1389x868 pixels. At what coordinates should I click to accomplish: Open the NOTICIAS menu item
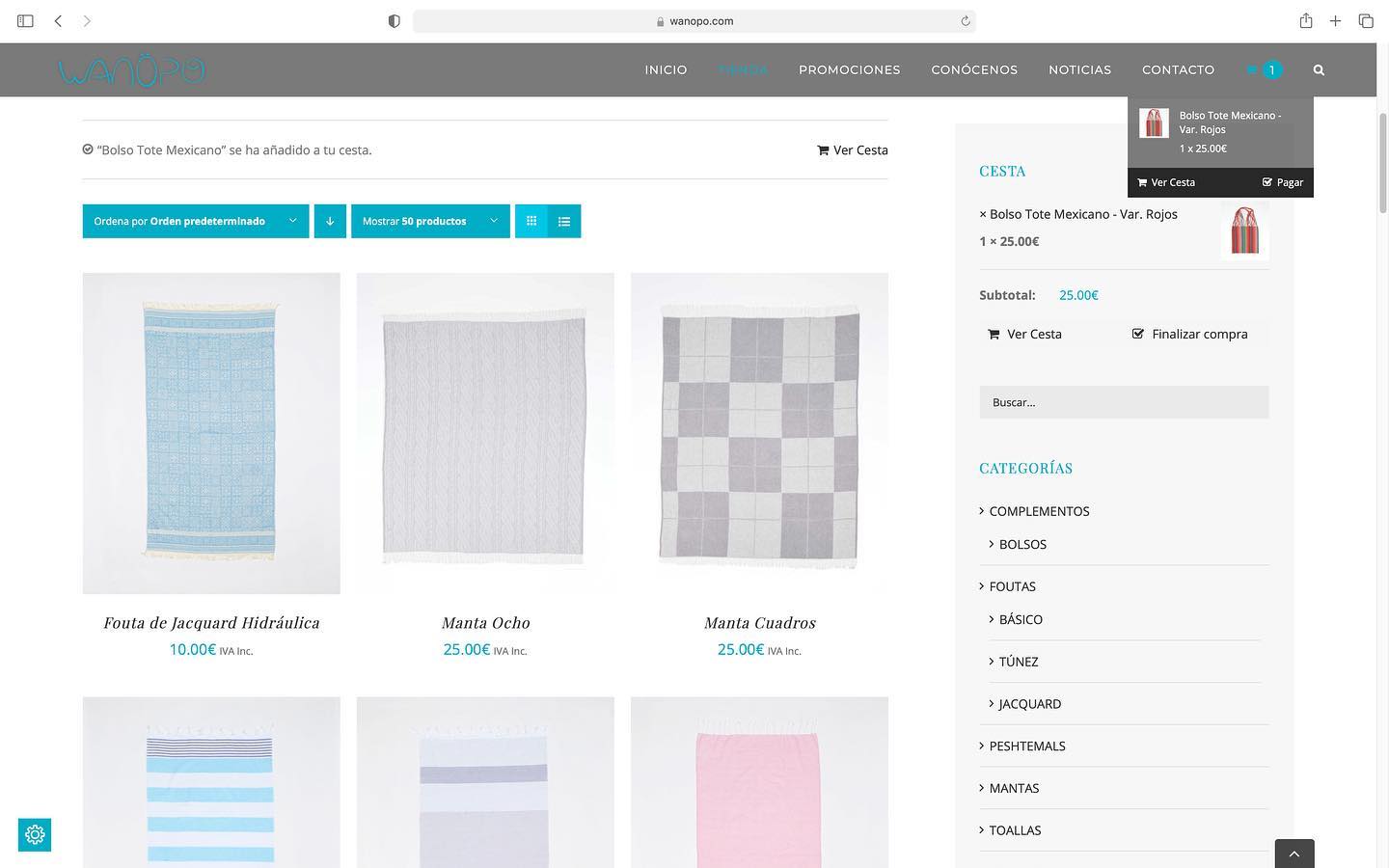[1079, 69]
